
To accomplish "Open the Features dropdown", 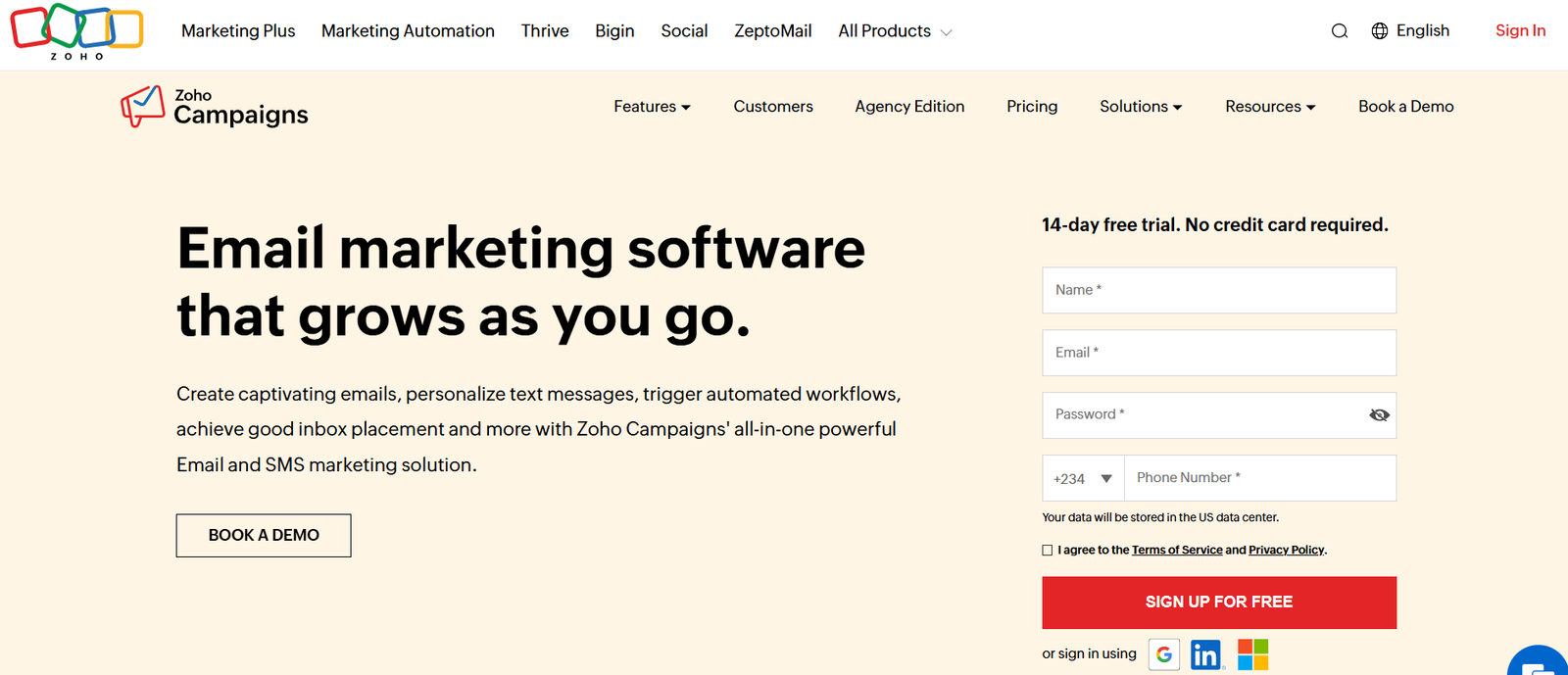I will [x=651, y=107].
